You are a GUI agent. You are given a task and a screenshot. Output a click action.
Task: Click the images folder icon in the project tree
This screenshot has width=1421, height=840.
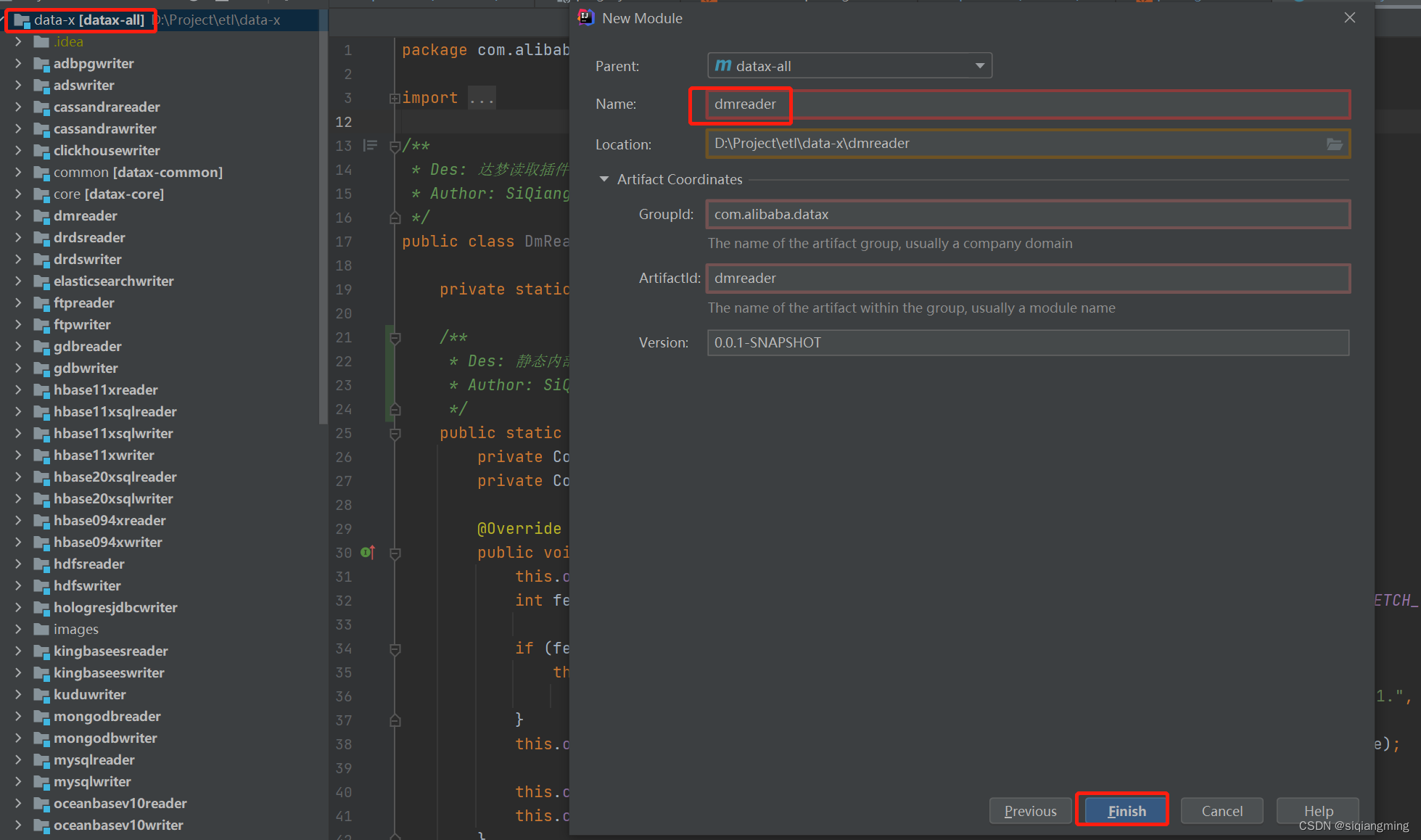(41, 630)
